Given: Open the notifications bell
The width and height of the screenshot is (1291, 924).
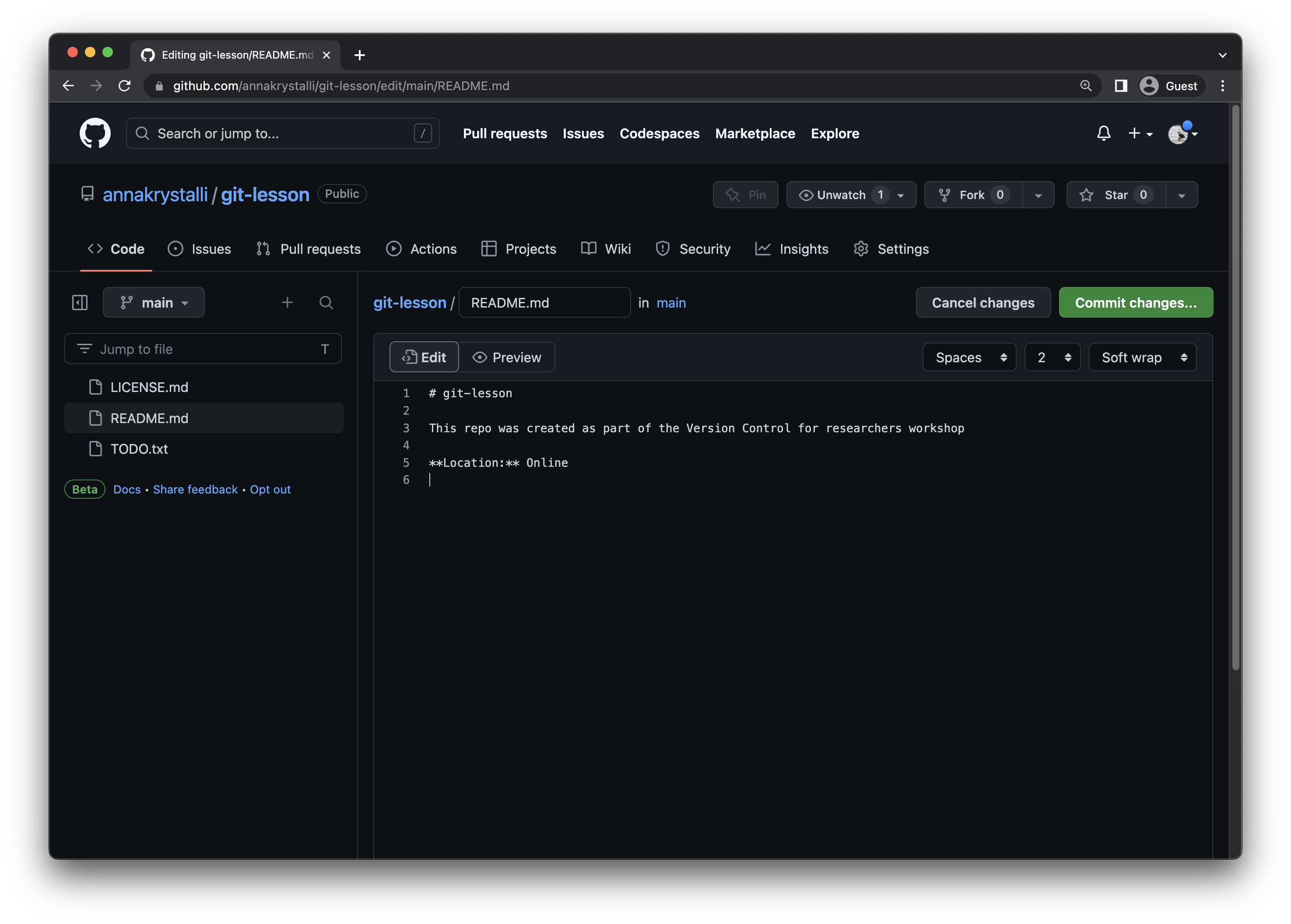Looking at the screenshot, I should 1103,133.
